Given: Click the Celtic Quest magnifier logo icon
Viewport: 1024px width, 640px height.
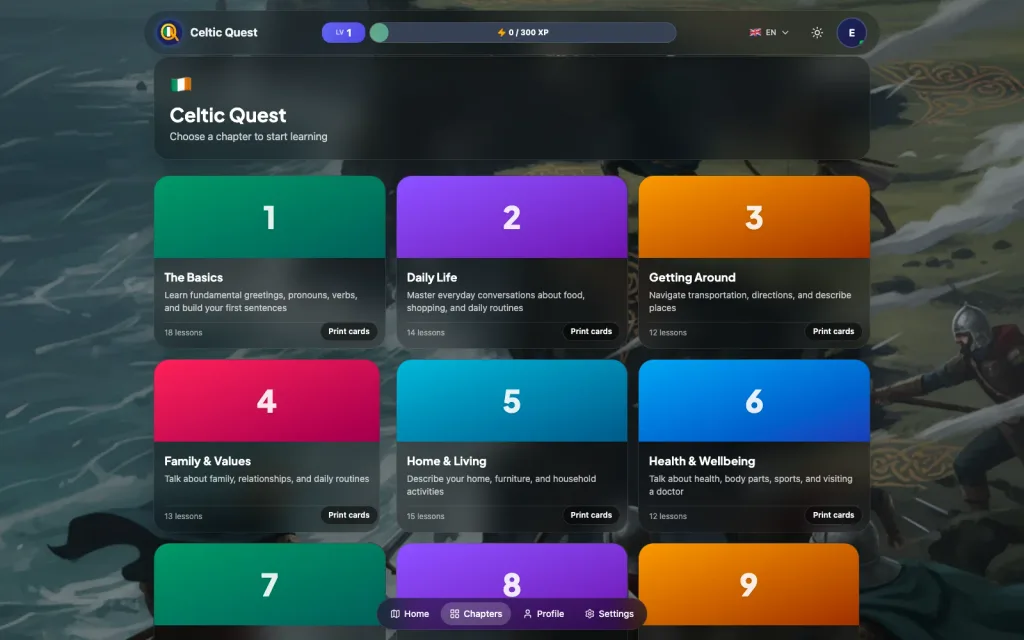Looking at the screenshot, I should coord(170,32).
